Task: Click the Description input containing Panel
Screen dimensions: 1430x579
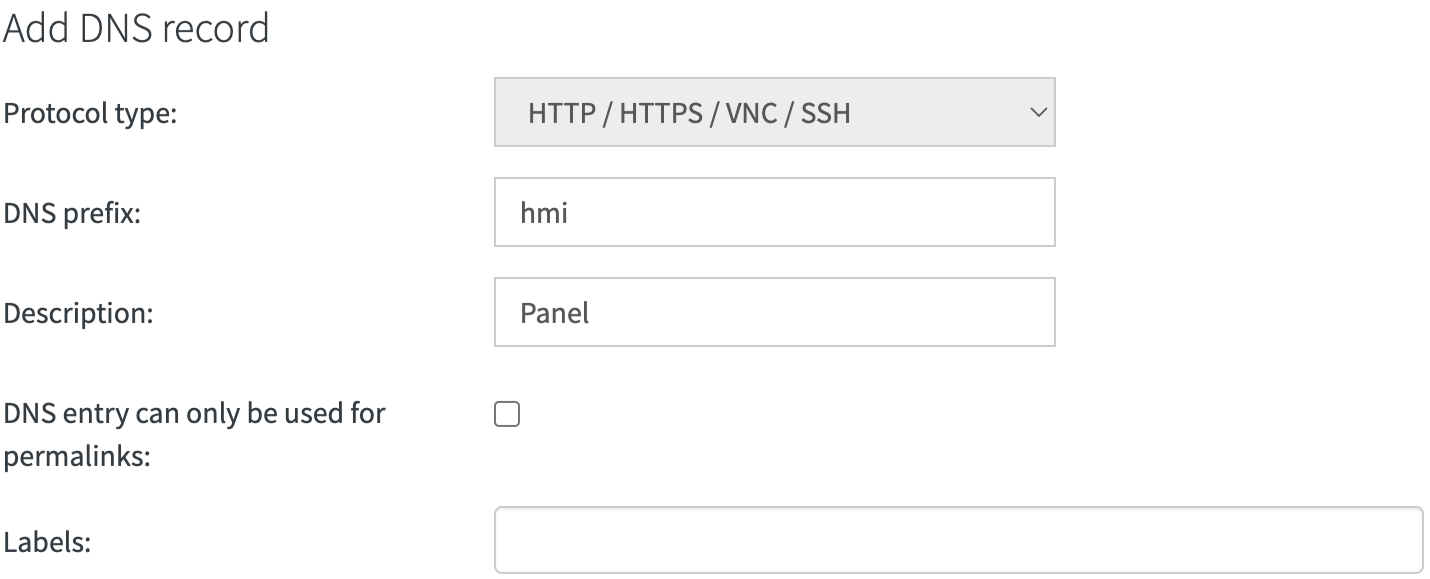Action: (773, 312)
